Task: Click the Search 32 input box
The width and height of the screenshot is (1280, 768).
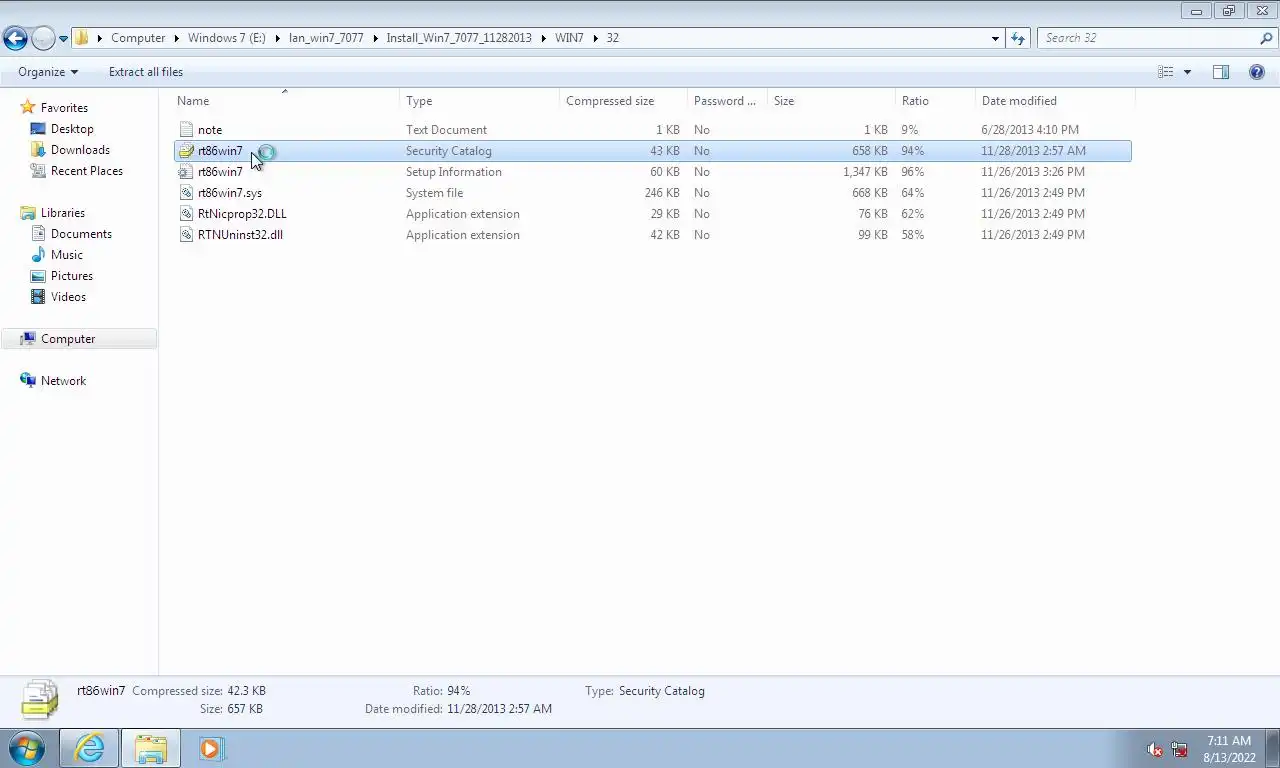Action: pos(1148,38)
